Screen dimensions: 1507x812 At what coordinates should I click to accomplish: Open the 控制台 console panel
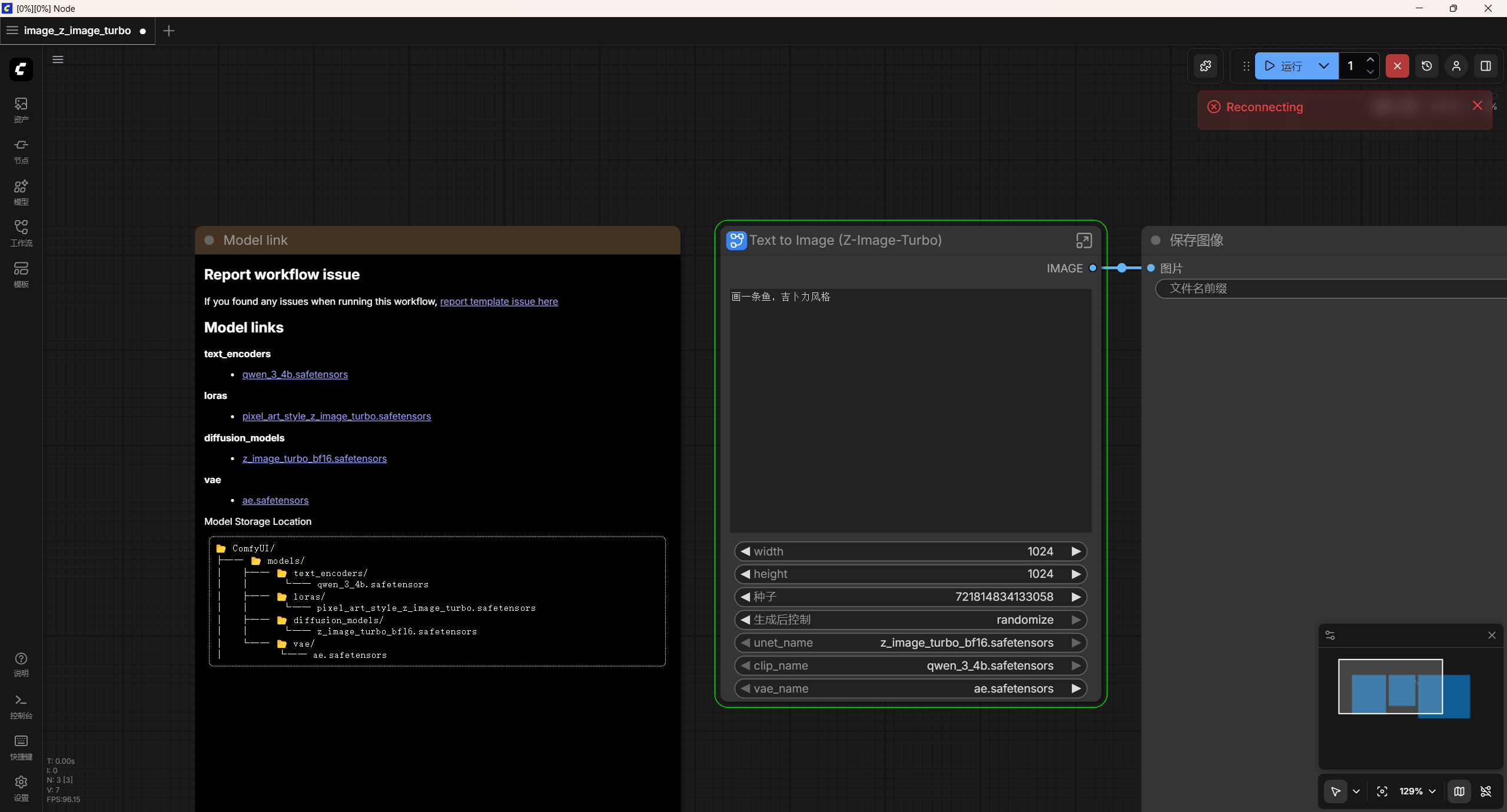(x=21, y=706)
